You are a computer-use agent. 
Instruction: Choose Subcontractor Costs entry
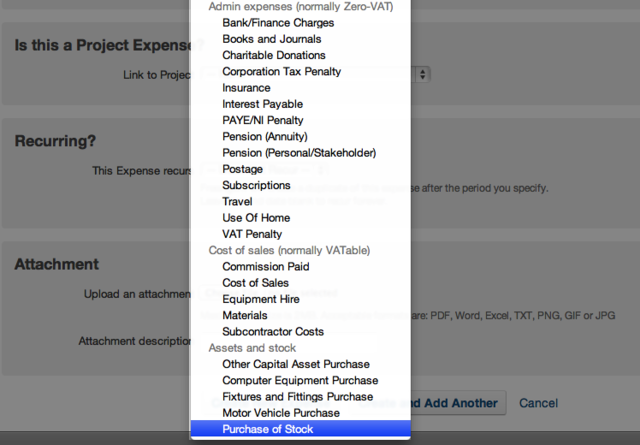(x=273, y=332)
